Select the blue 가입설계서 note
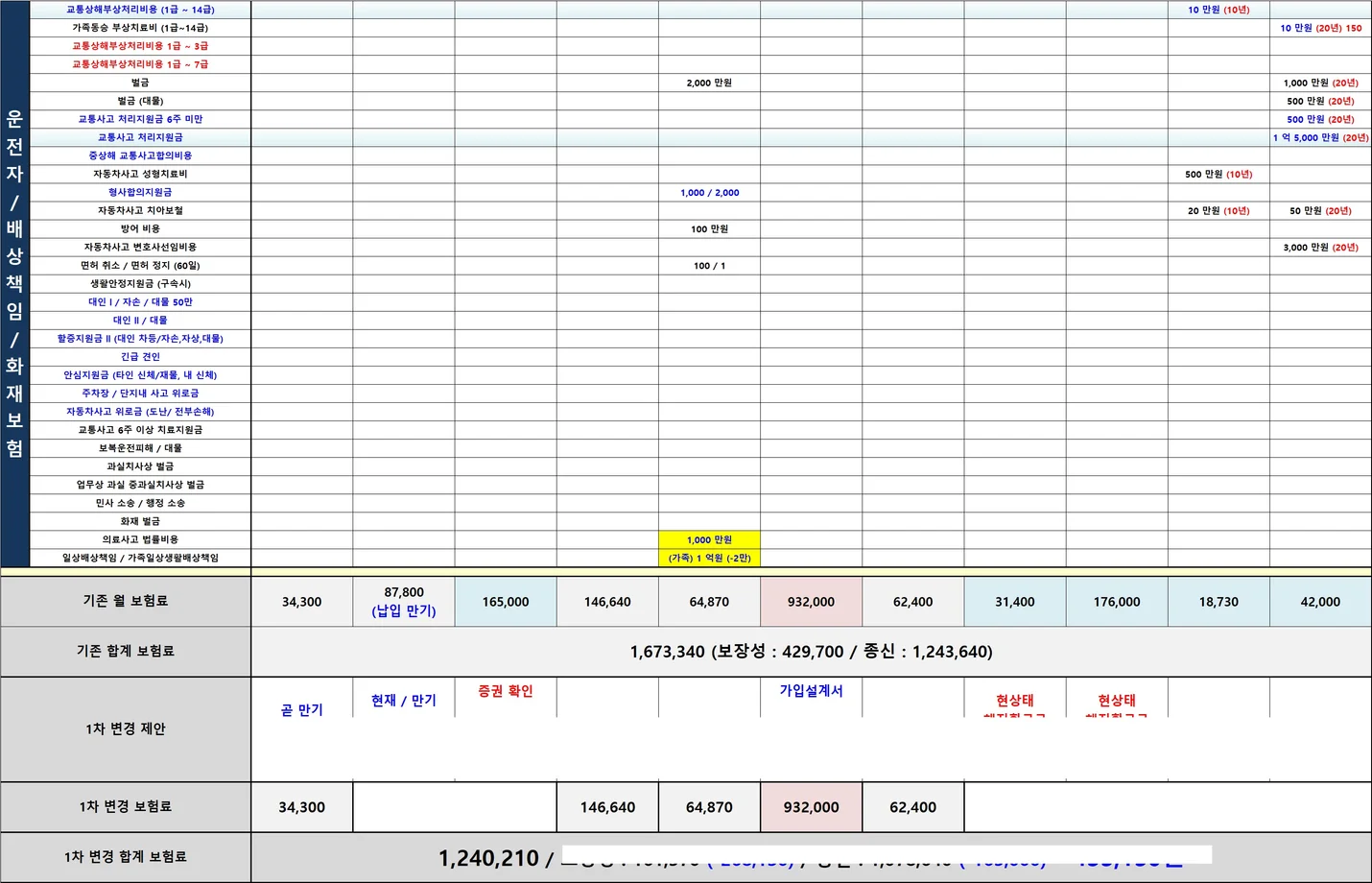Viewport: 1372px width, 883px height. pyautogui.click(x=811, y=690)
